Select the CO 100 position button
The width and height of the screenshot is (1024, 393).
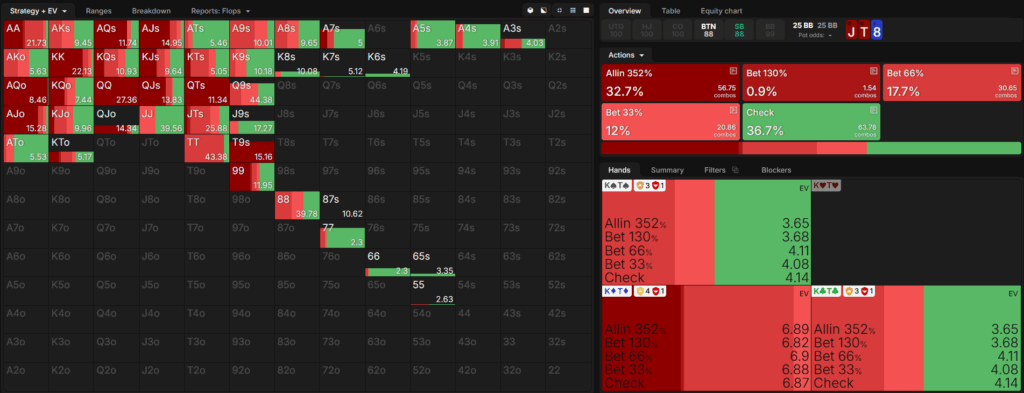pos(677,30)
